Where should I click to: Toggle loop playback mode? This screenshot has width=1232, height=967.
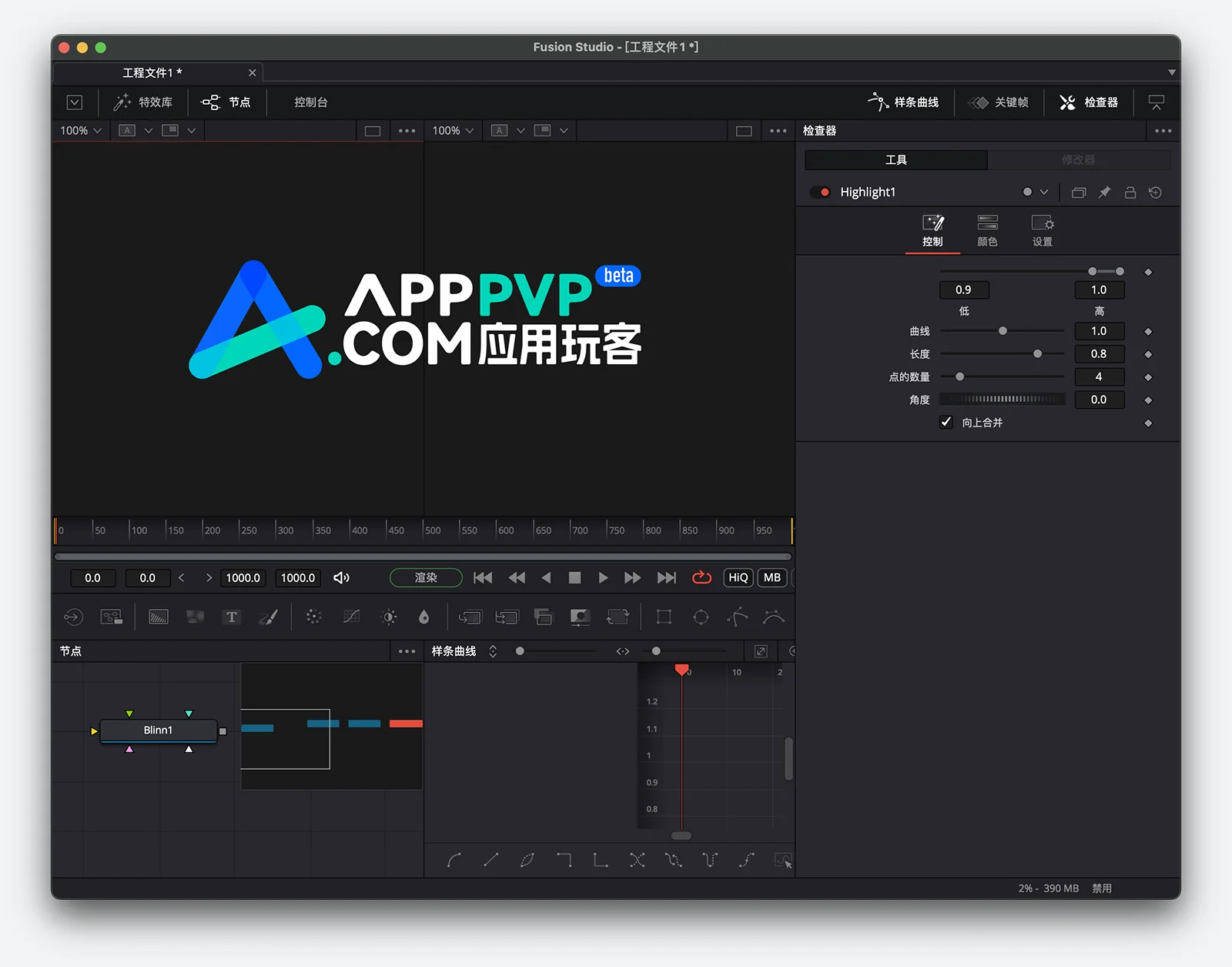point(701,577)
